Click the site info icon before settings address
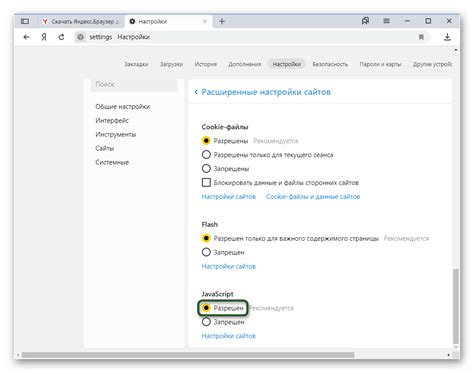474x373 pixels. click(x=80, y=37)
